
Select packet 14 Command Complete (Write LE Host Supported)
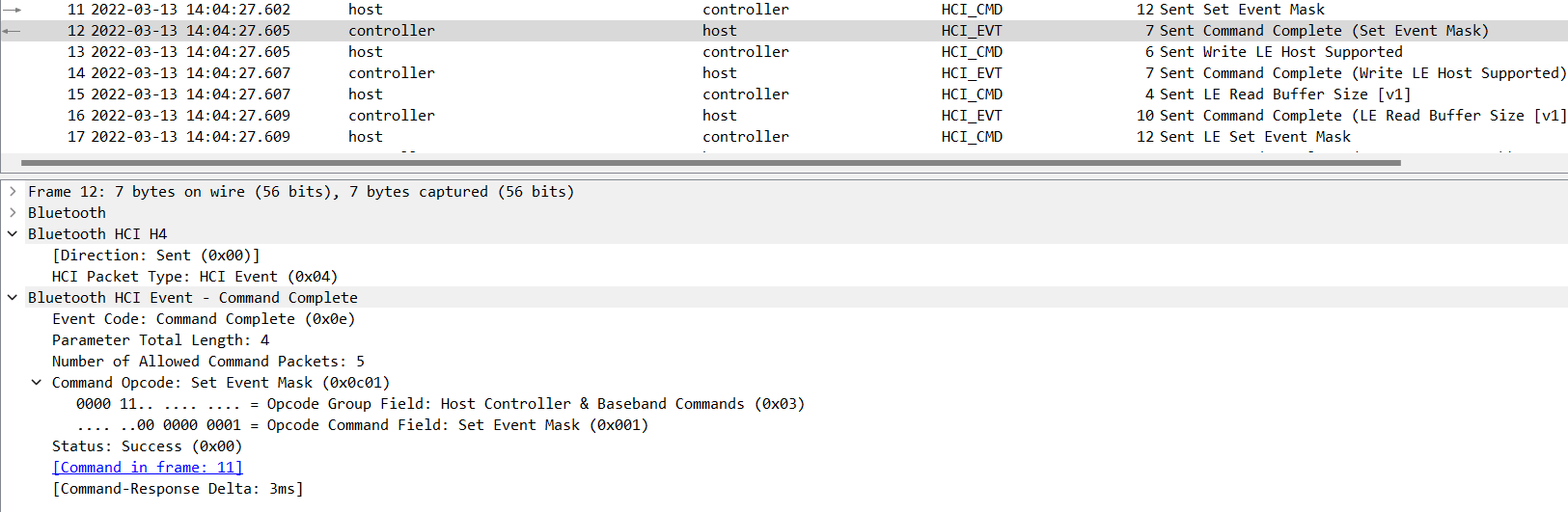tap(784, 73)
